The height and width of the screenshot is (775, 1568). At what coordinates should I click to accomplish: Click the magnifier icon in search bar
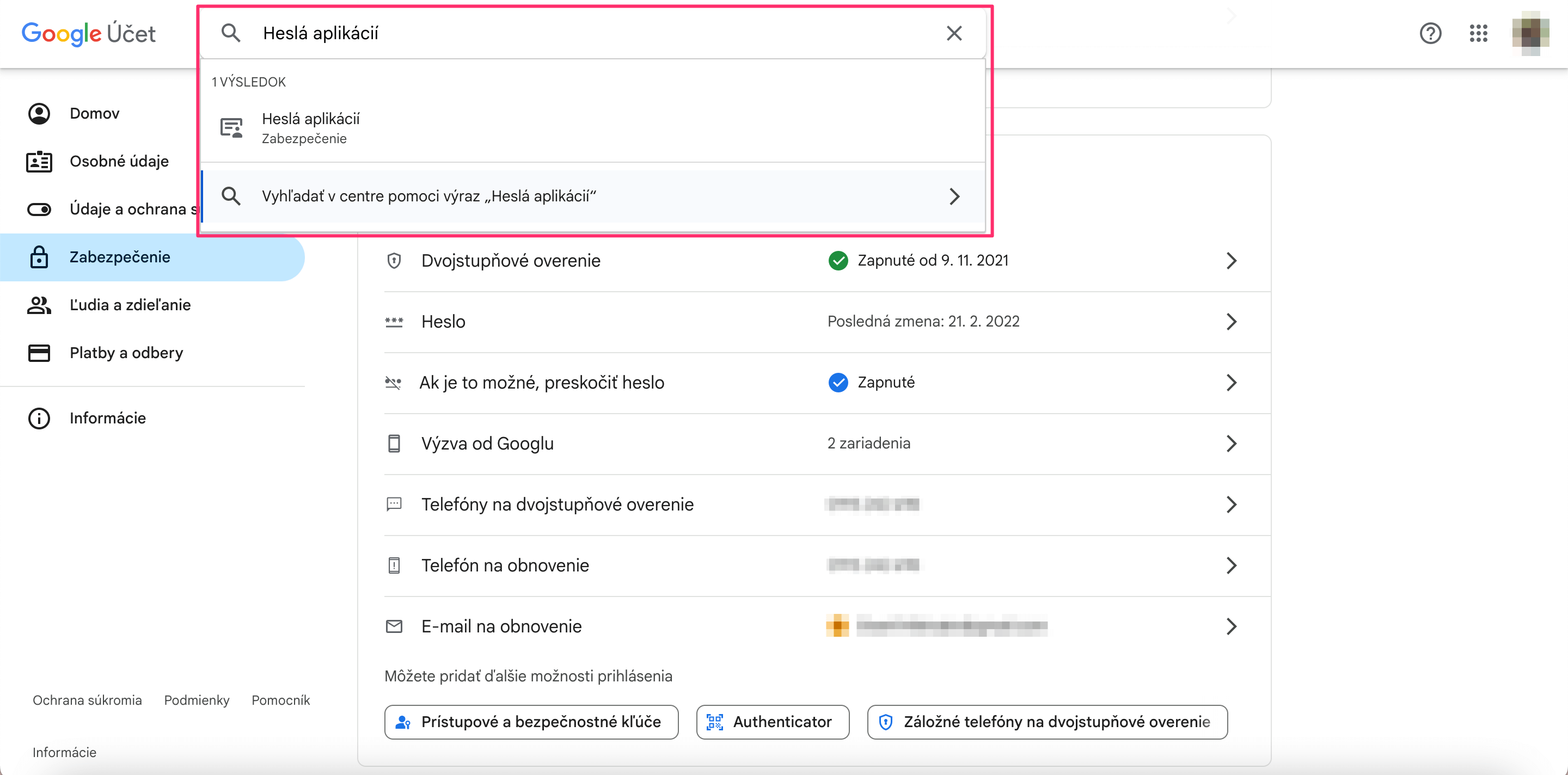(x=231, y=33)
